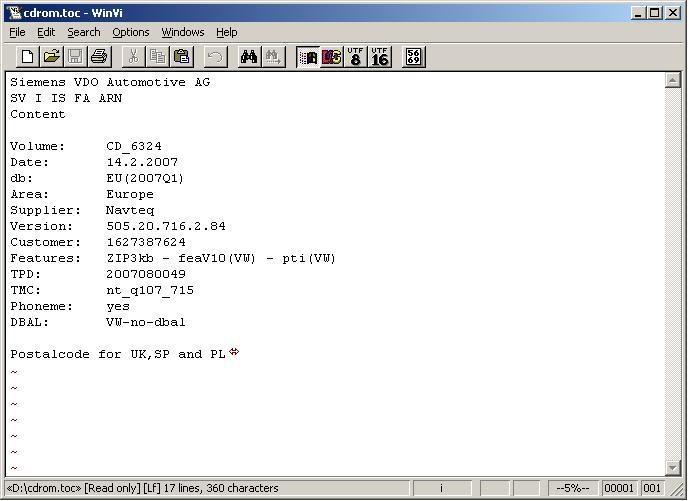Minimize the WinVi window
The image size is (689, 501).
pos(638,13)
